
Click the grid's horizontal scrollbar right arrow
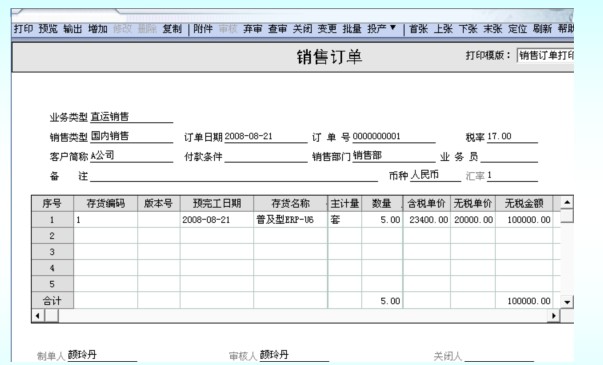click(x=554, y=316)
